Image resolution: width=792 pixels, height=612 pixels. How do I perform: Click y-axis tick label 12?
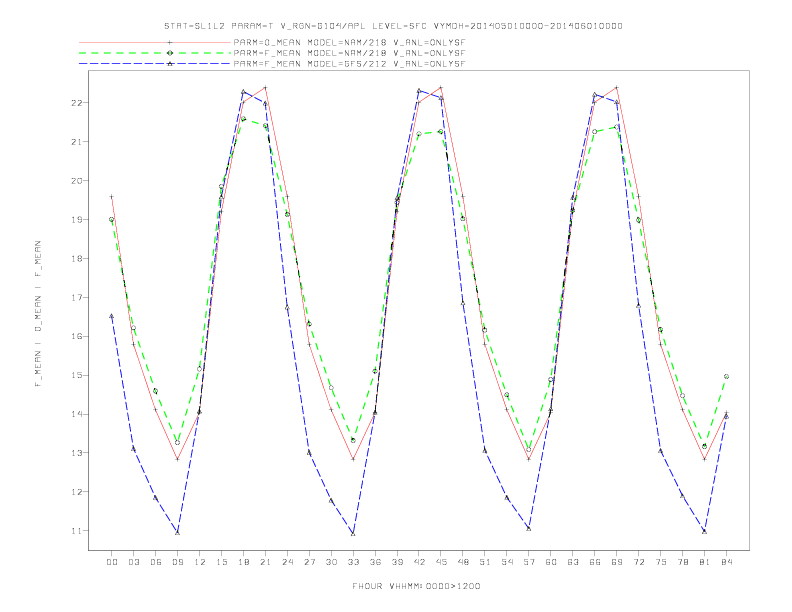[76, 492]
